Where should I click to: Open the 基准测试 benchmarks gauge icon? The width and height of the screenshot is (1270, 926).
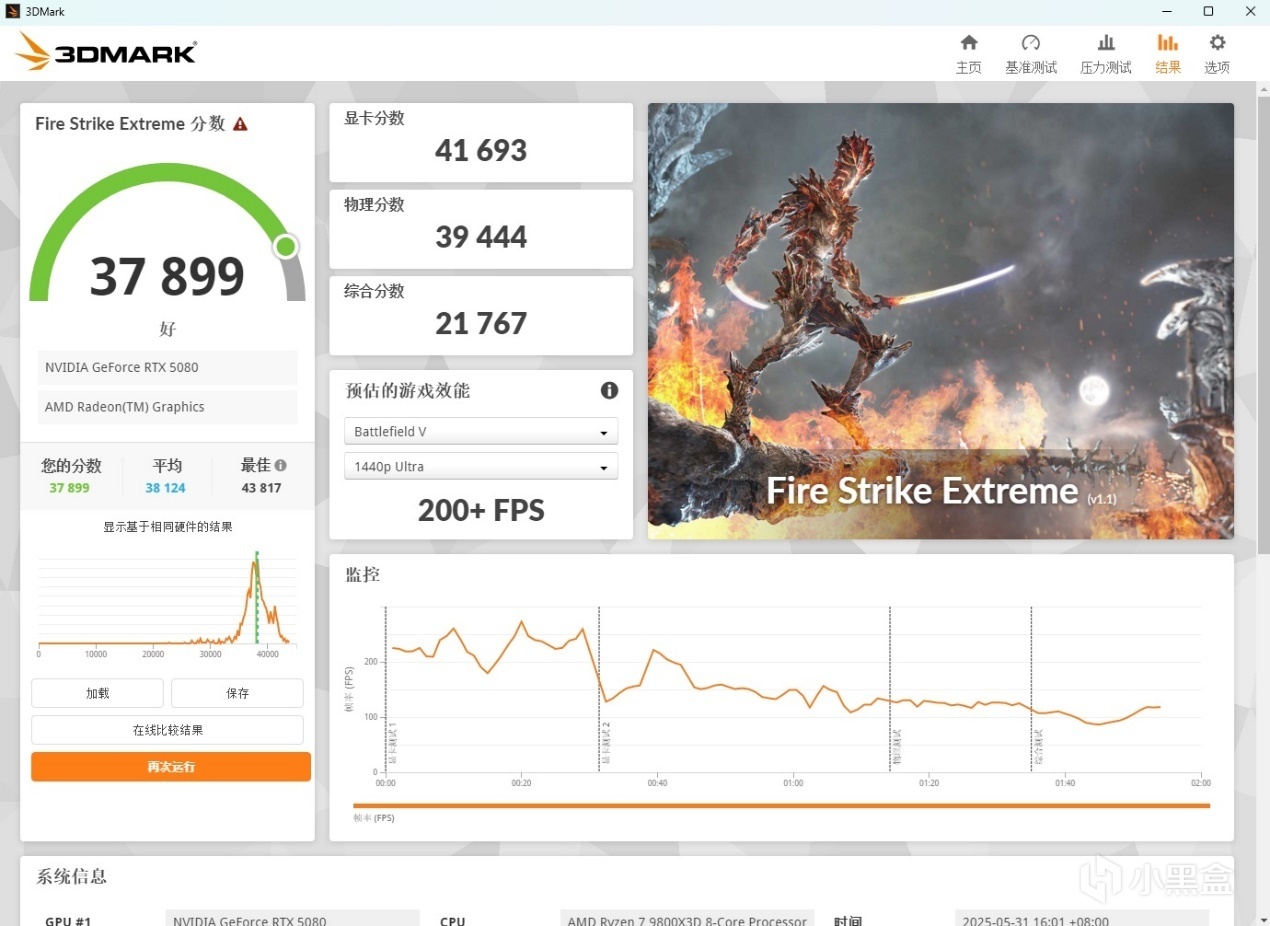pos(1031,42)
